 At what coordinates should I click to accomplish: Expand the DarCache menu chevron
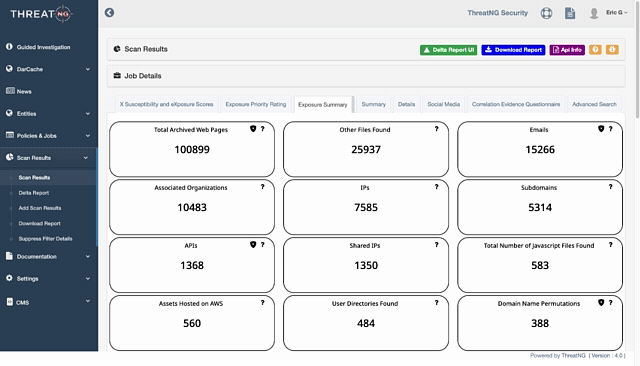pos(88,69)
